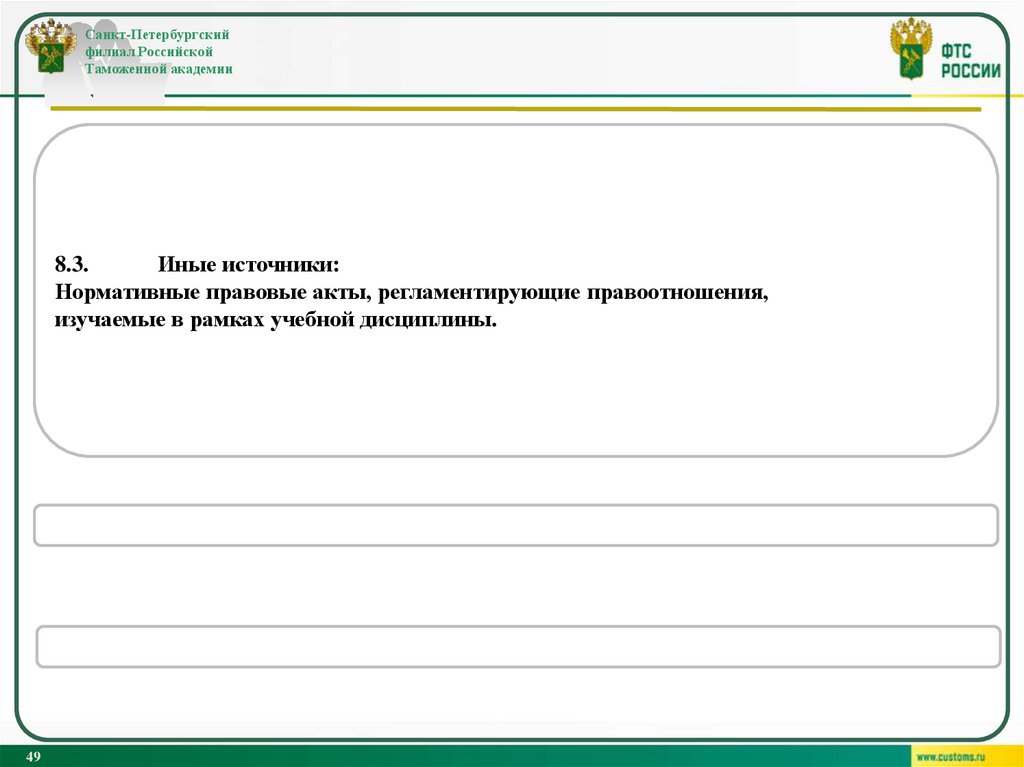
Task: Click the upper empty rounded text box
Action: click(516, 525)
